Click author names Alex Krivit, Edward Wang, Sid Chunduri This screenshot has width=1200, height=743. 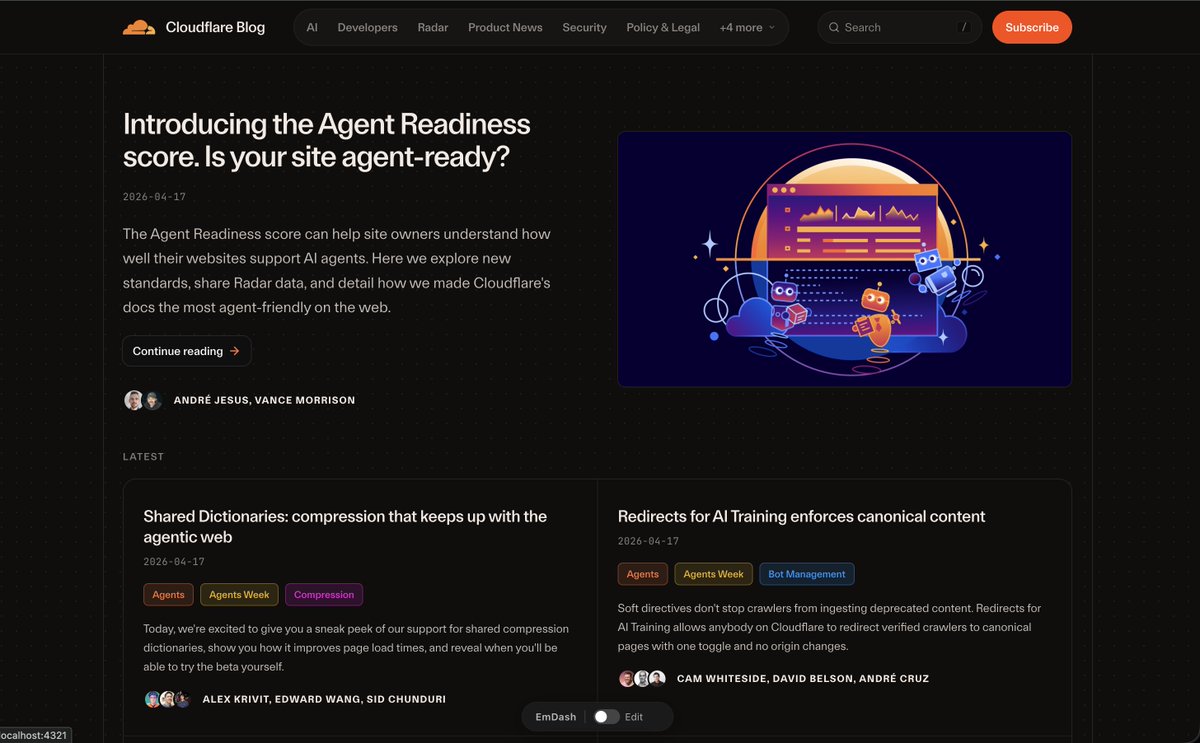pyautogui.click(x=324, y=699)
